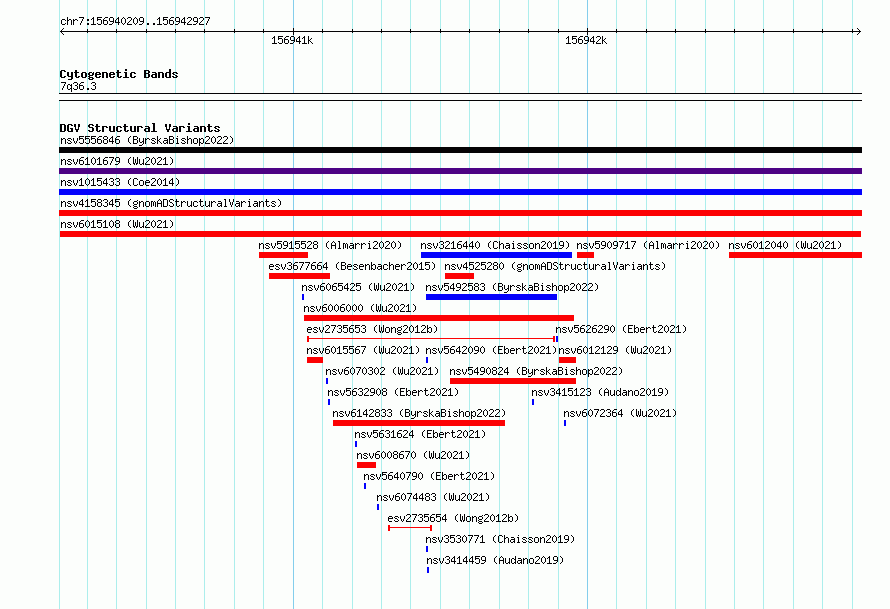Select nsv3415123 (Audano2019) label
This screenshot has height=609, width=890.
click(600, 392)
